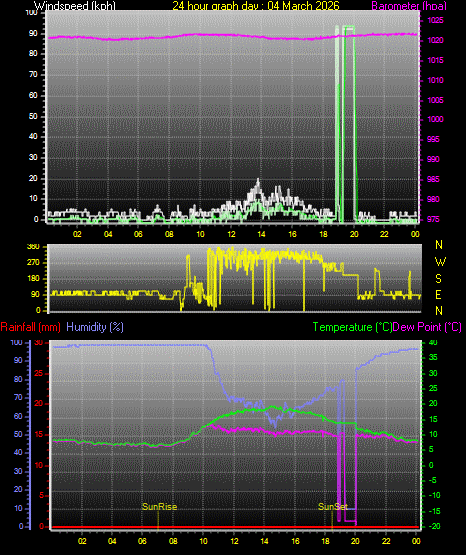Click the '50' windspeed axis value
Screen dimensions: 466x555
[33, 116]
